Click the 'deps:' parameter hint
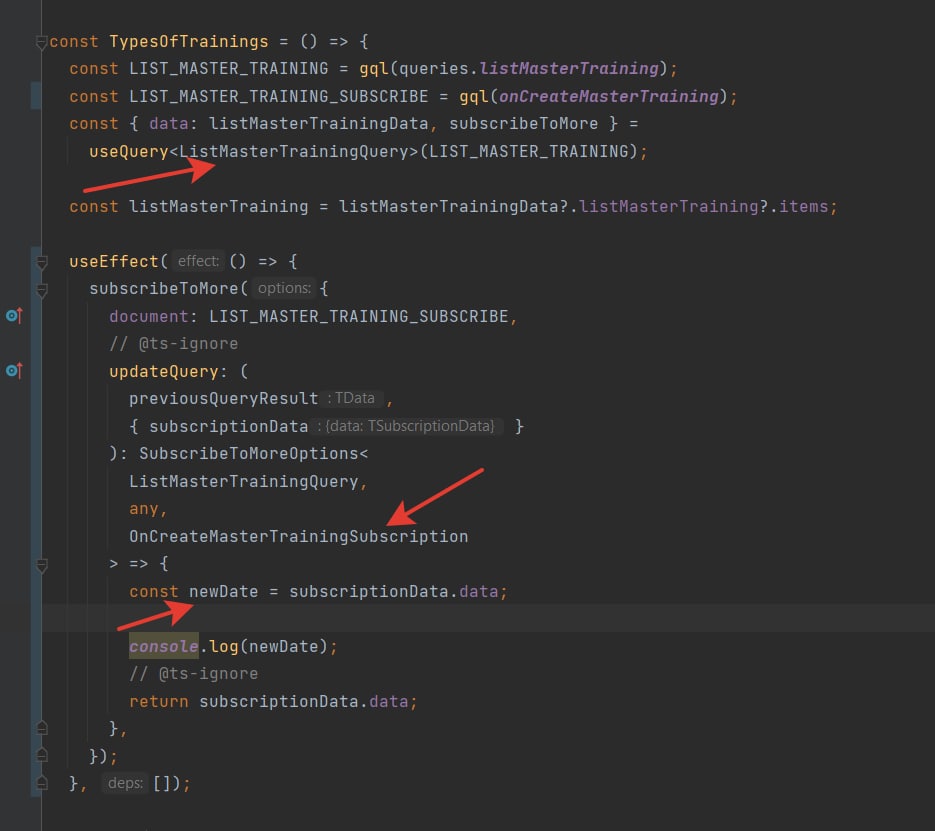This screenshot has width=935, height=831. pyautogui.click(x=125, y=783)
